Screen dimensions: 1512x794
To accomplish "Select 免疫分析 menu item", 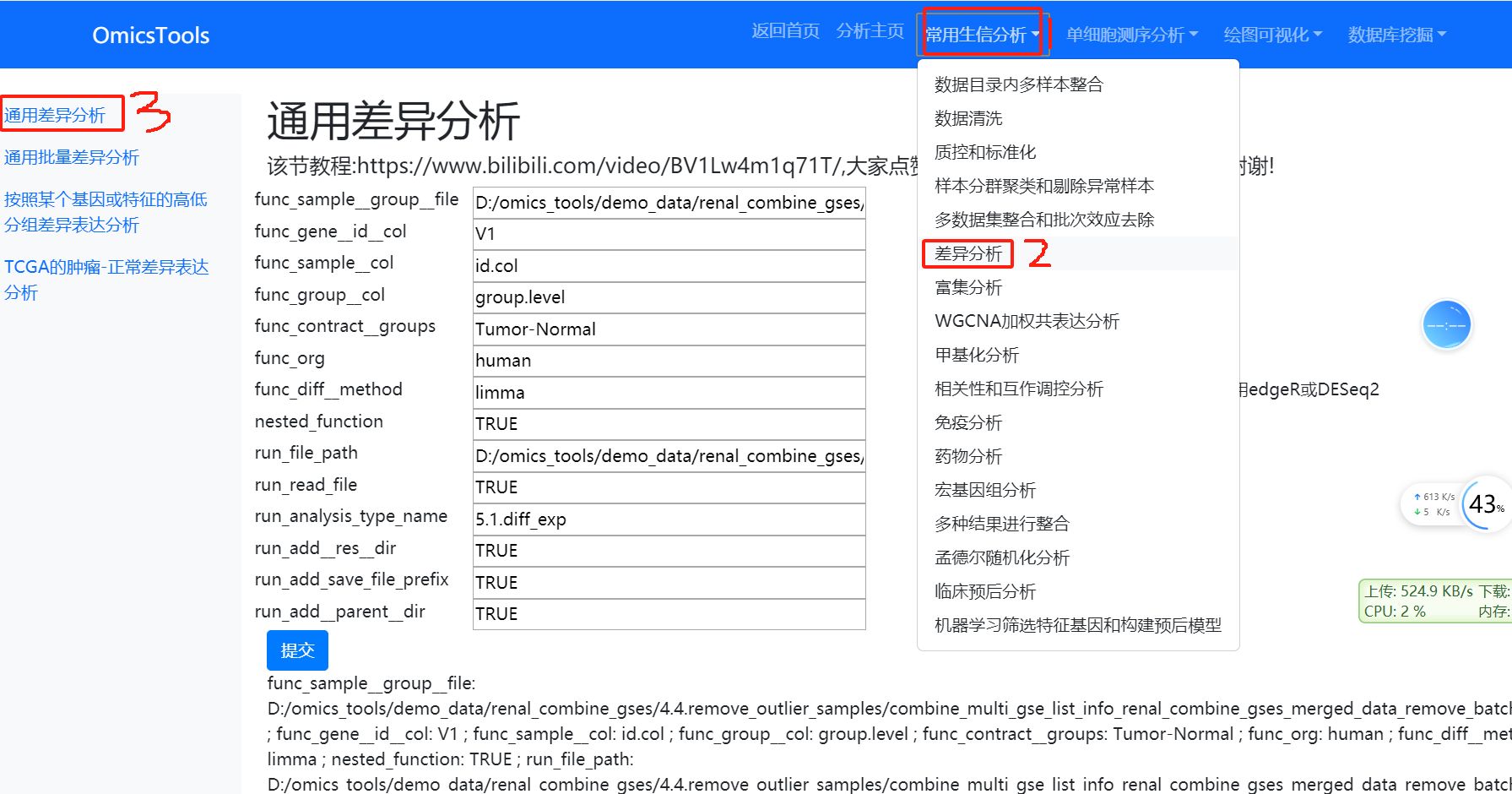I will (1078, 422).
